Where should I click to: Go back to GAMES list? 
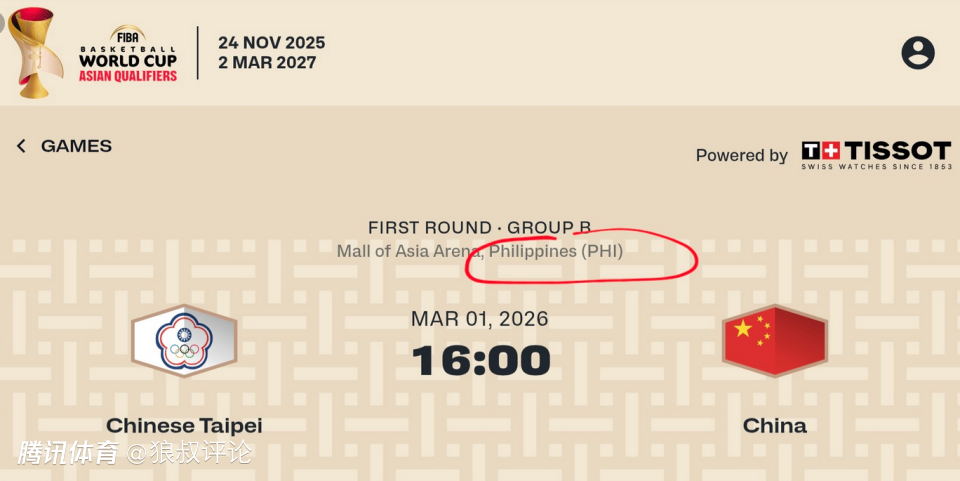(x=76, y=146)
